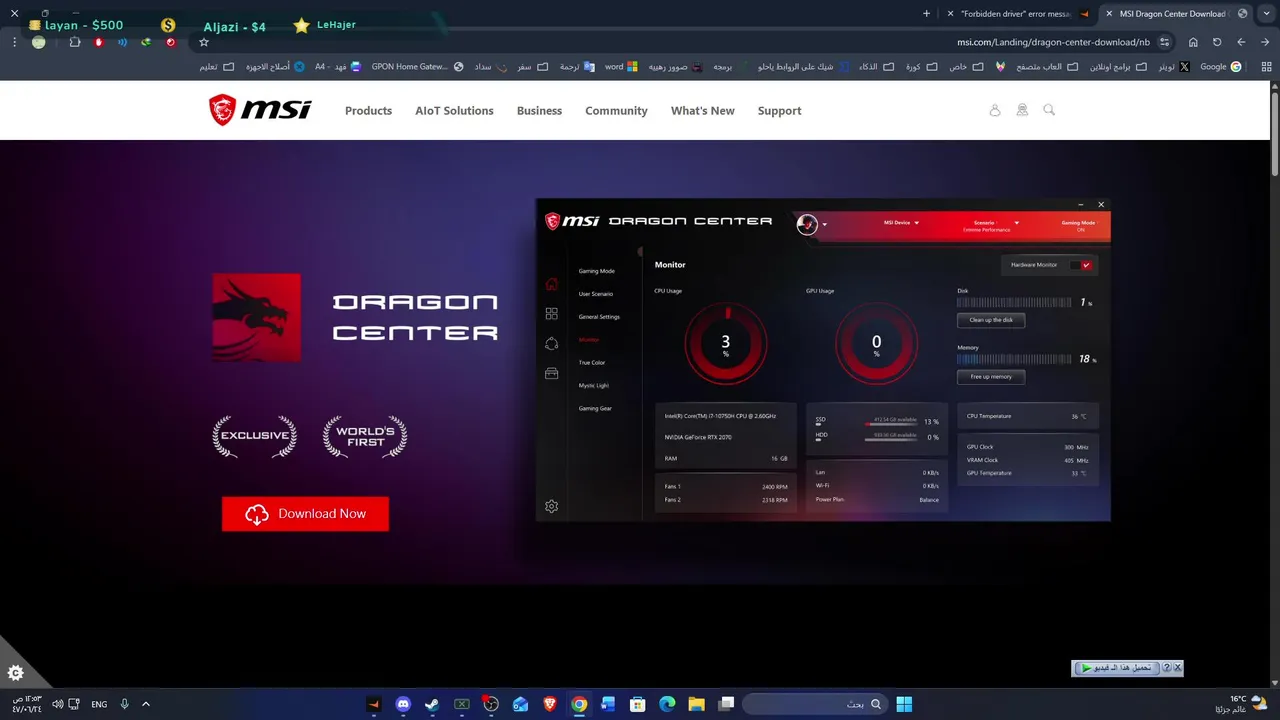Open the Support menu
This screenshot has height=720, width=1280.
pos(779,111)
